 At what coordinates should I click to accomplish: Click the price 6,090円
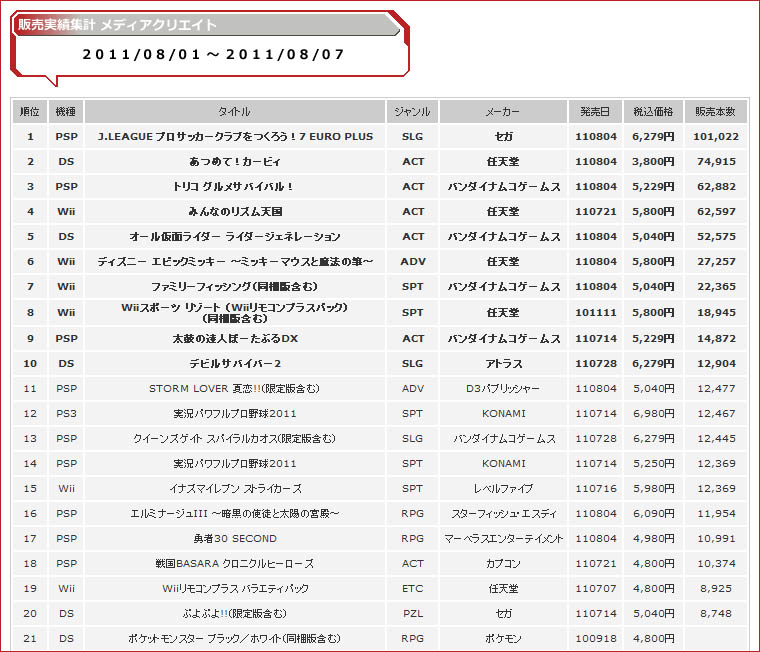click(653, 514)
